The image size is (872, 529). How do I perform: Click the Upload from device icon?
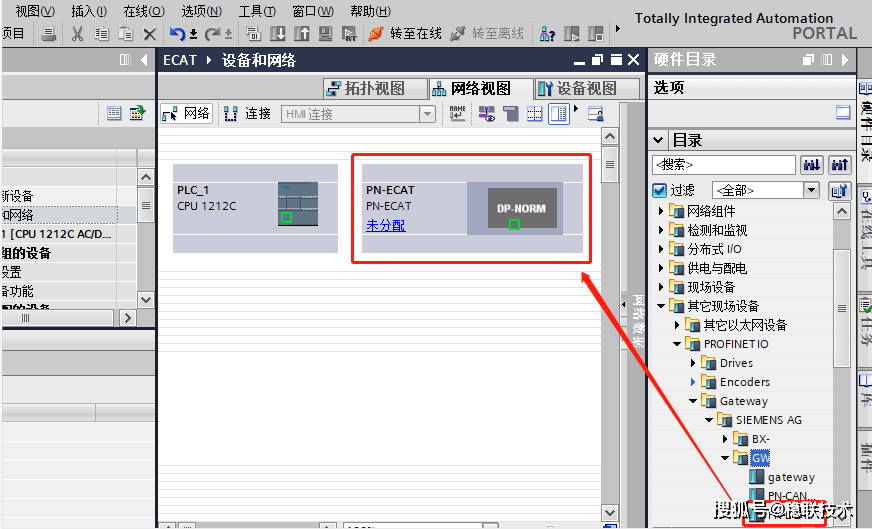(x=301, y=34)
